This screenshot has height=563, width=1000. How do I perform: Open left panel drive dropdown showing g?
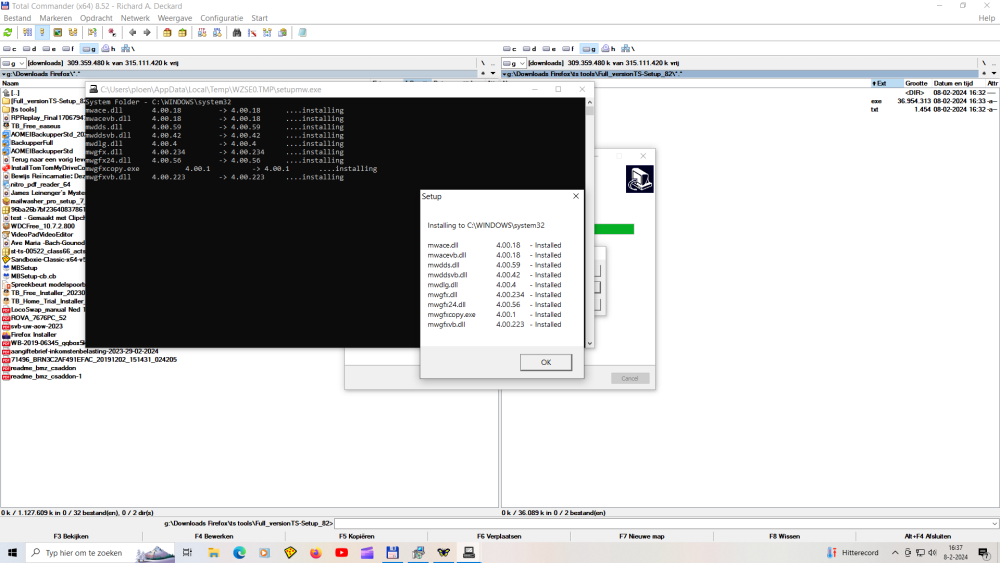pos(14,63)
